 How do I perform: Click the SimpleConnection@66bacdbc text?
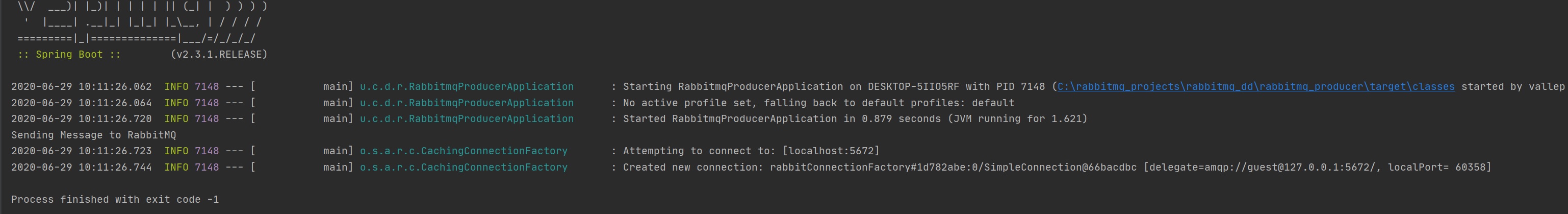coord(1060,167)
